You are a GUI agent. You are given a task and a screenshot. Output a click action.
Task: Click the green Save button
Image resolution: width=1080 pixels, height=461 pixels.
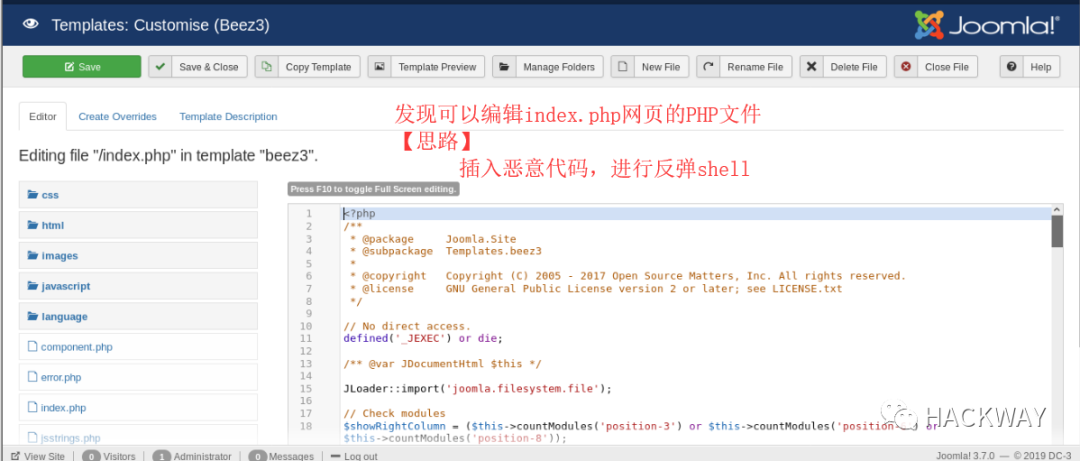click(x=82, y=67)
